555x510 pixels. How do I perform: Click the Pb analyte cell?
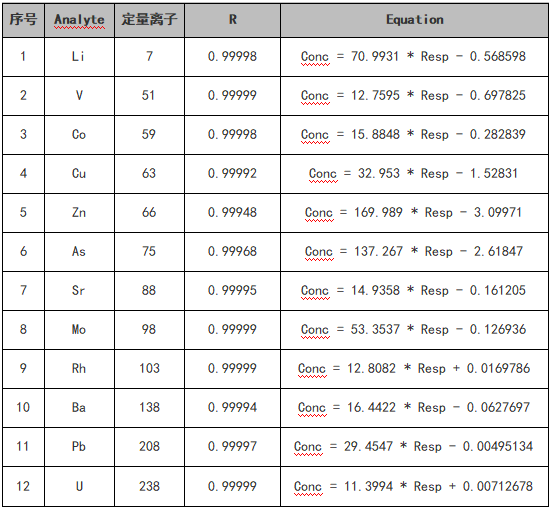point(79,447)
